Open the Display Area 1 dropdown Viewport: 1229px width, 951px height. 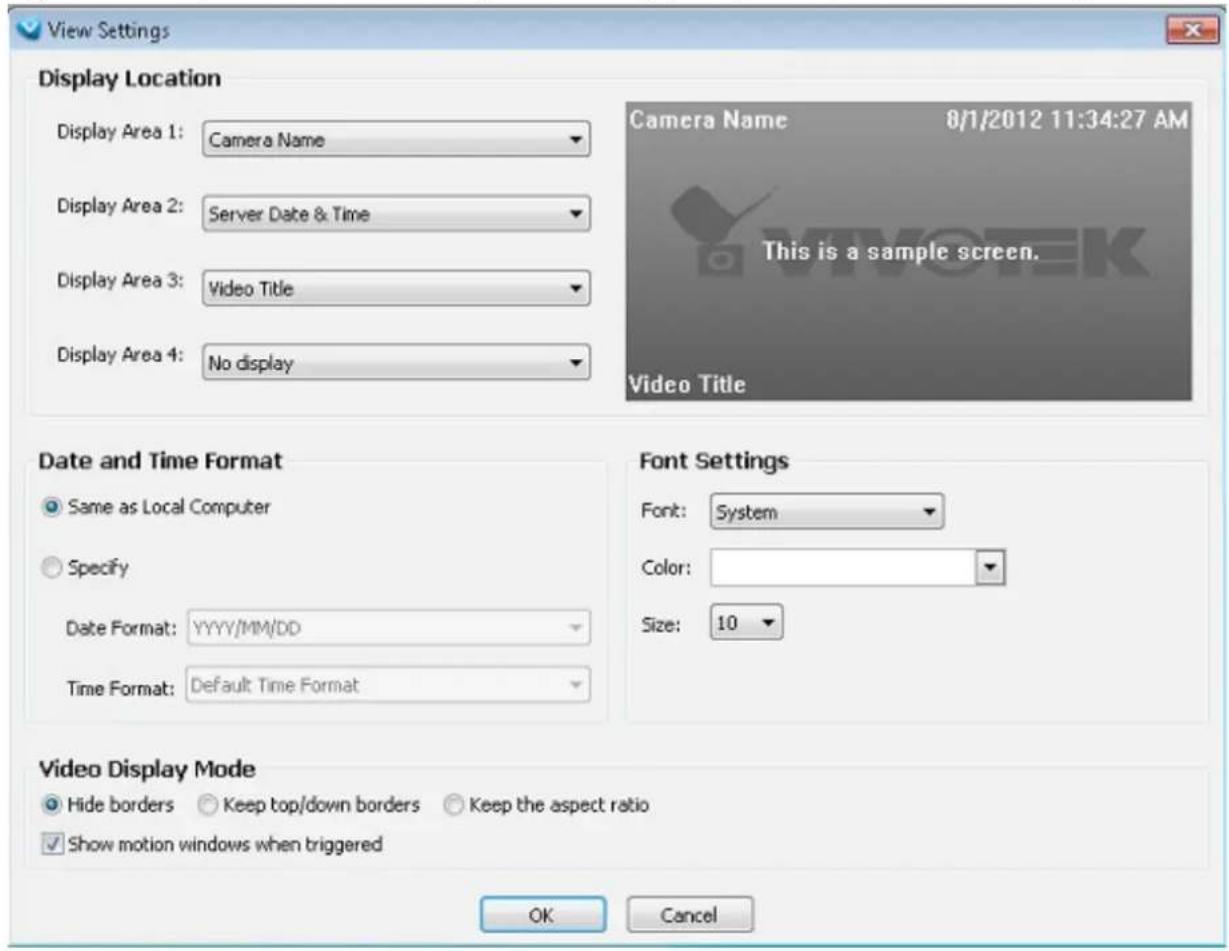click(396, 140)
